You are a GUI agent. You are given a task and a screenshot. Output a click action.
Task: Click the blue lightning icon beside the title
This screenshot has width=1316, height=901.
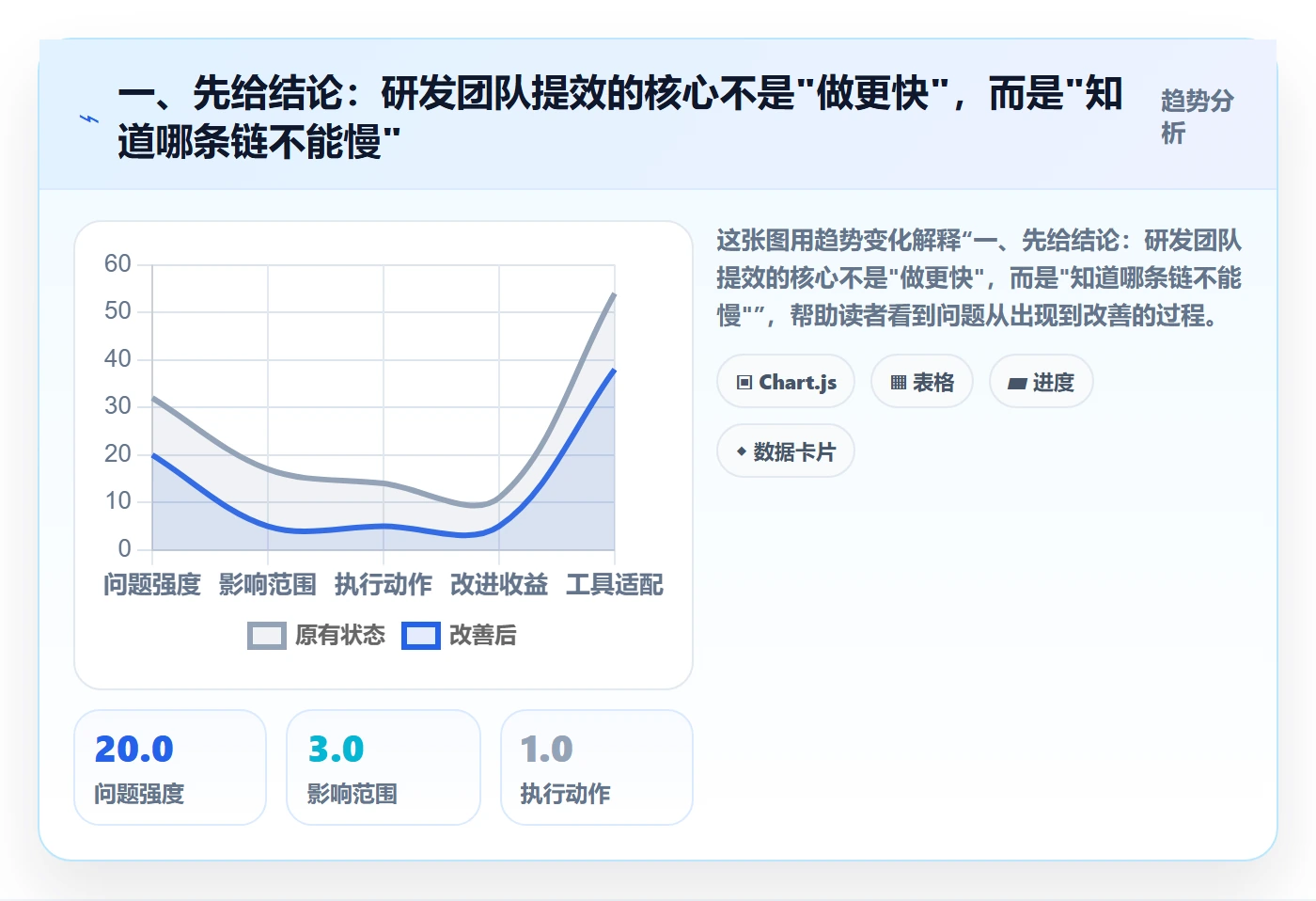click(89, 119)
